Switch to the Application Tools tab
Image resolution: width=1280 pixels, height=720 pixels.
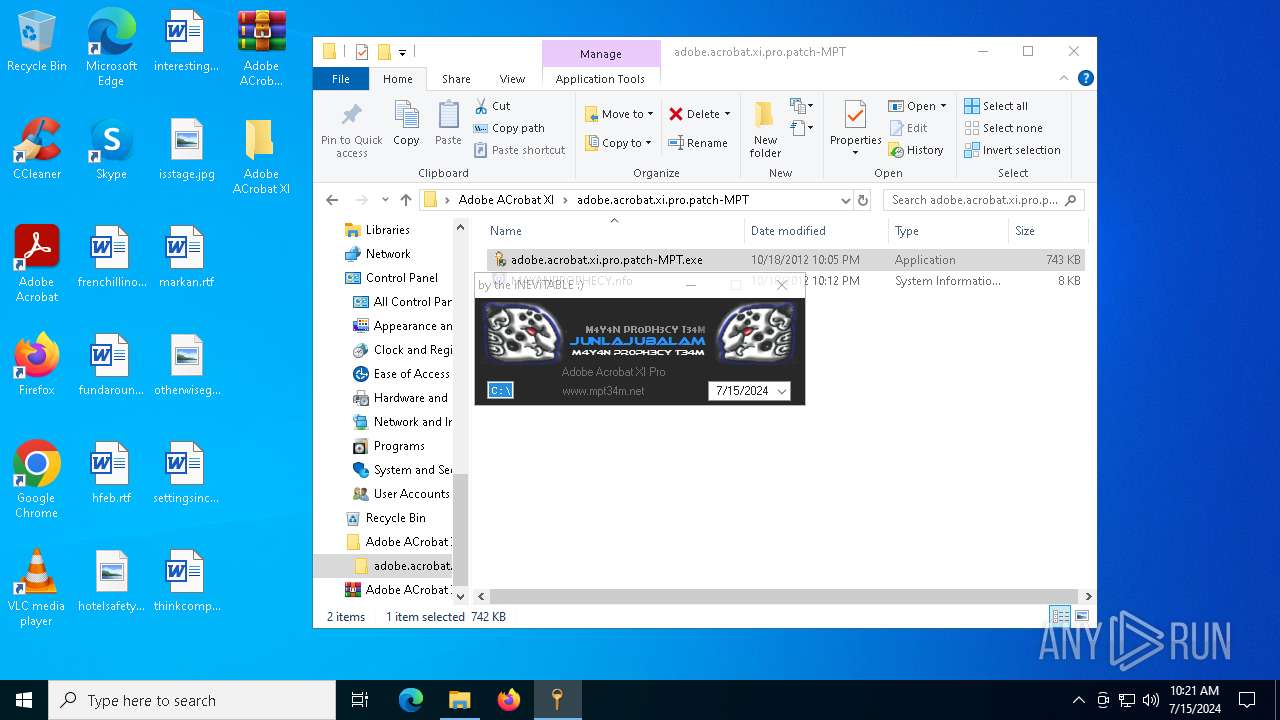point(600,79)
